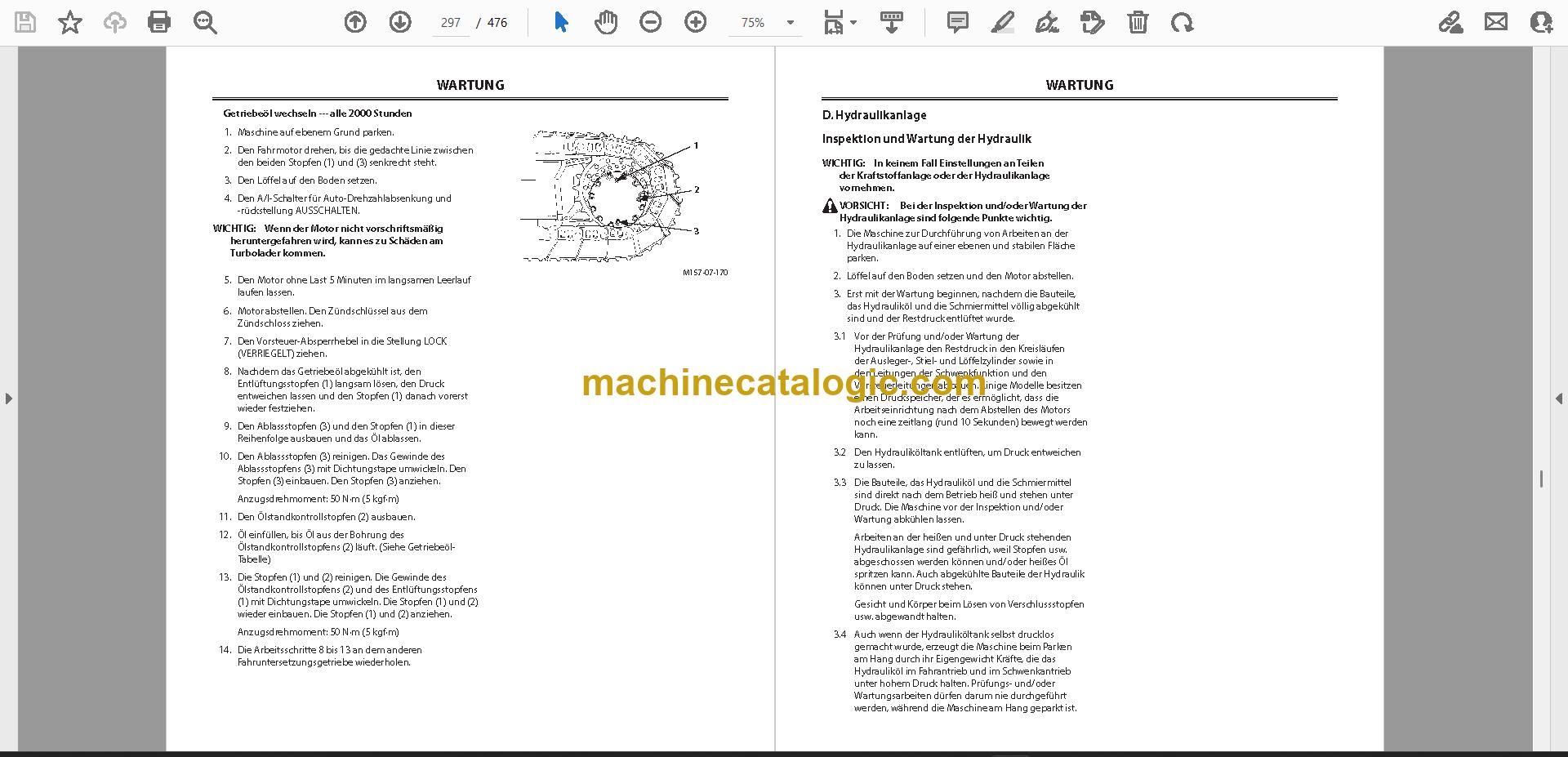Screen dimensions: 1568x757
Task: Select the highlight text pen
Action: click(1003, 22)
